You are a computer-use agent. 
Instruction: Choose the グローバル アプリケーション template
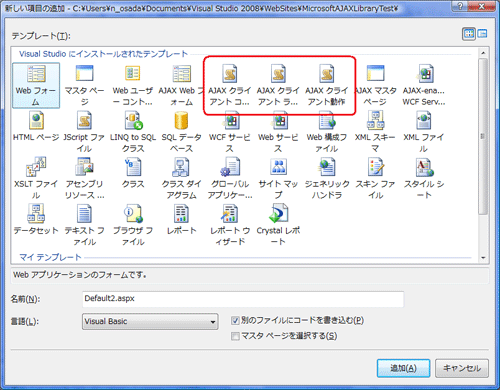pos(230,179)
